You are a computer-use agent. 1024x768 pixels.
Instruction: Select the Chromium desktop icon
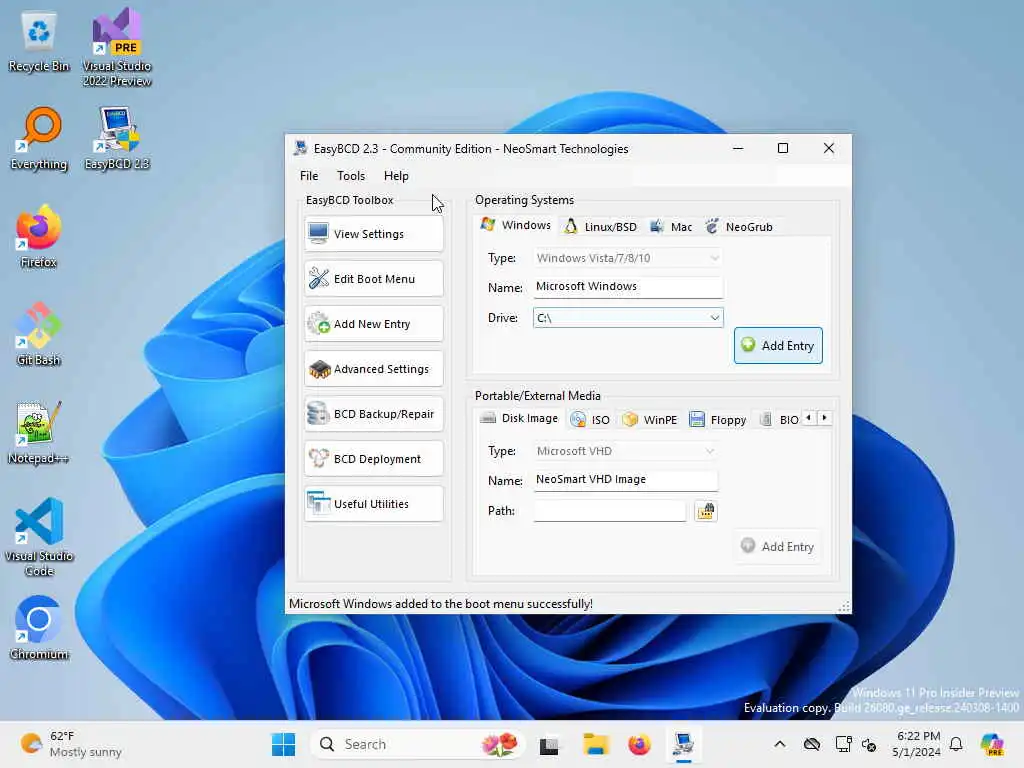coord(39,629)
